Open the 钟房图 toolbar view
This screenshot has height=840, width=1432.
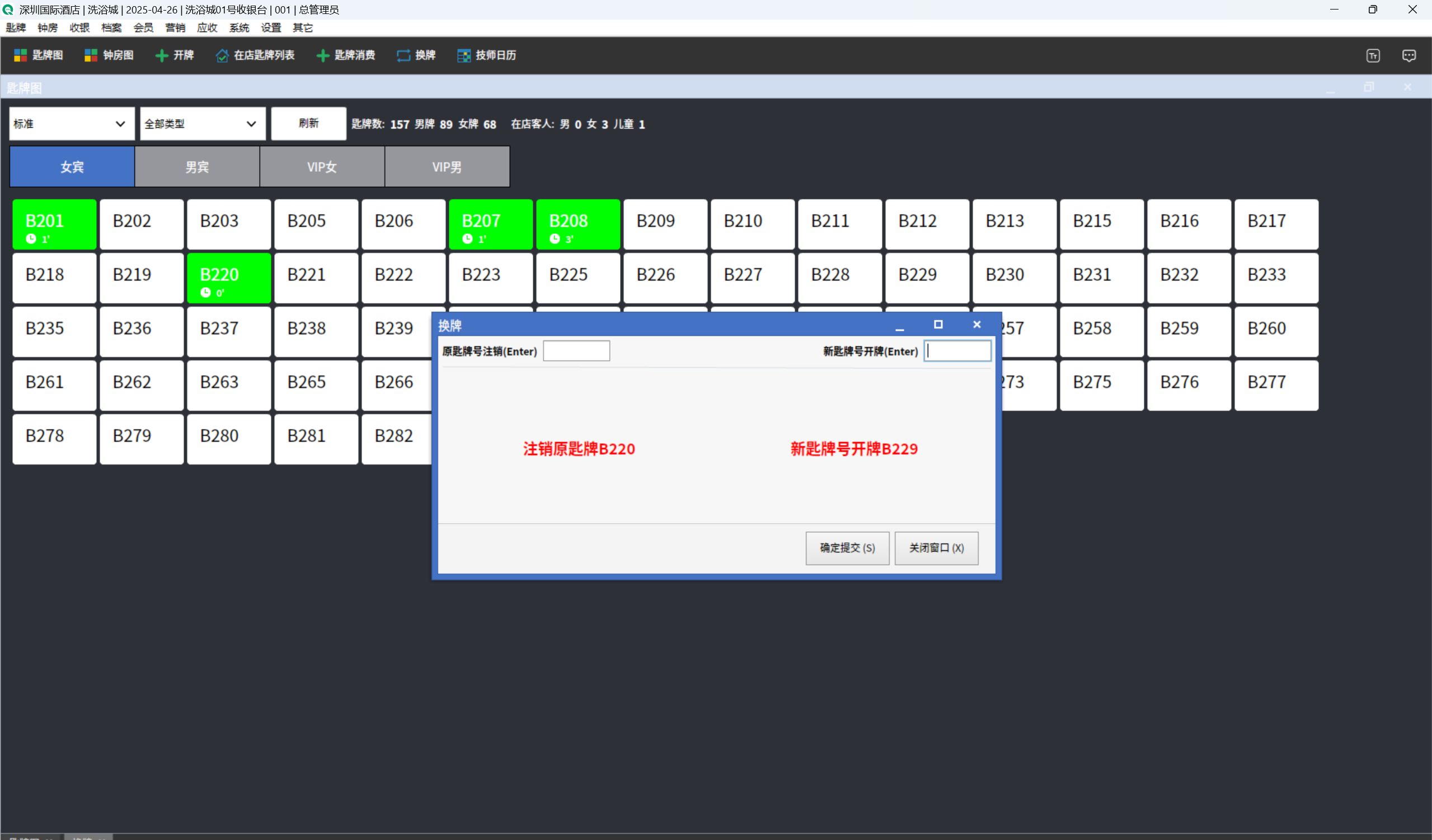coord(109,55)
